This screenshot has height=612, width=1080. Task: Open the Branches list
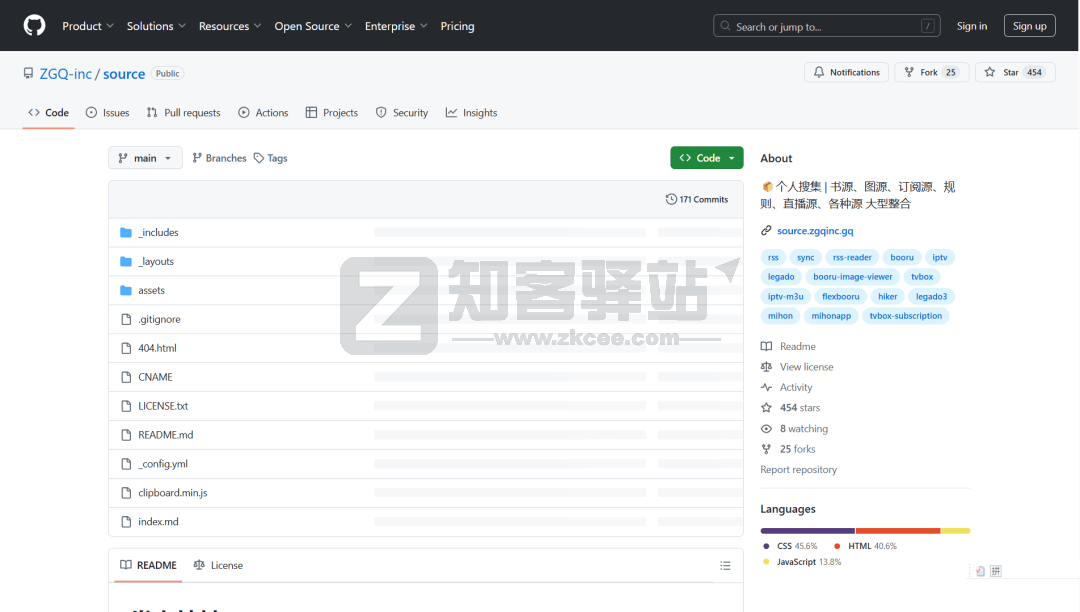click(219, 158)
